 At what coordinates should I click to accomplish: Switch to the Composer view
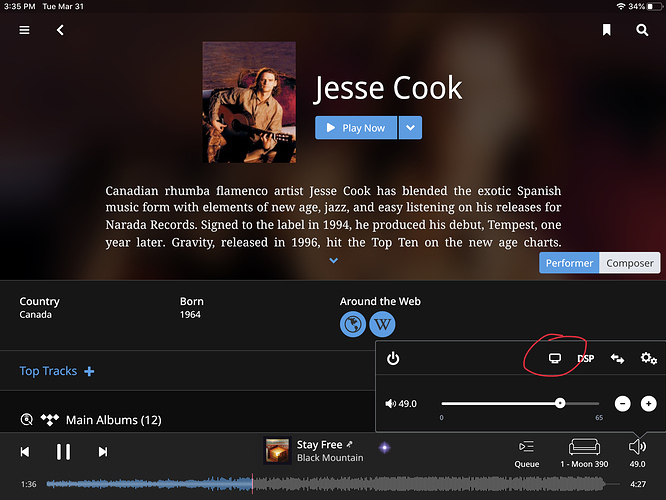629,263
